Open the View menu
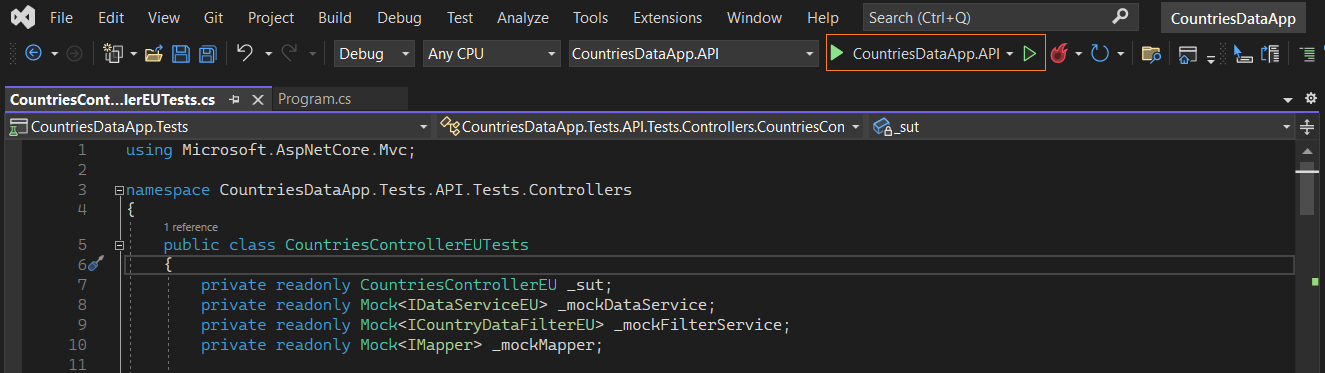The width and height of the screenshot is (1325, 373). pyautogui.click(x=164, y=18)
